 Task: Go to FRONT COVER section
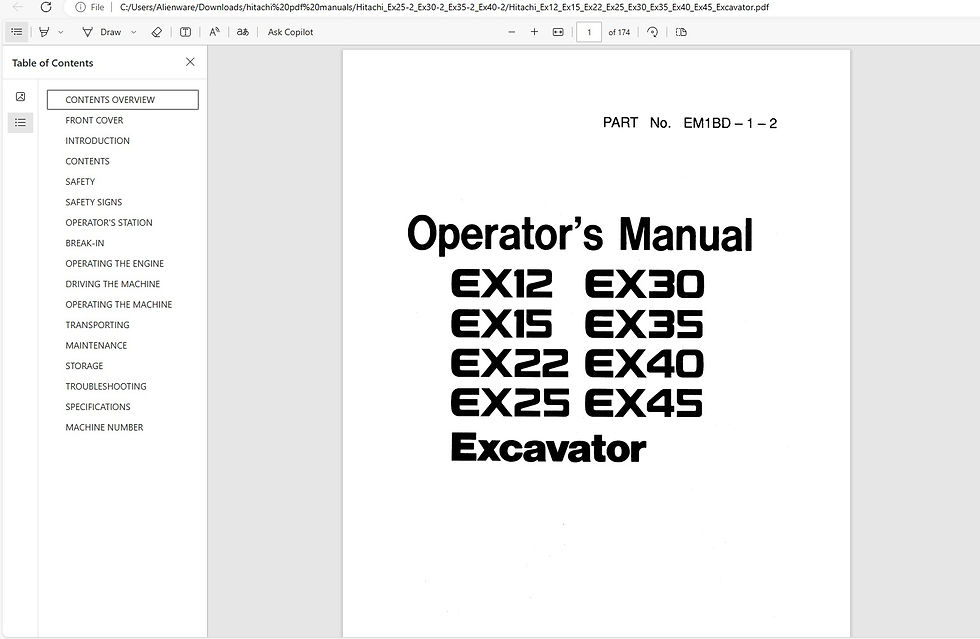94,120
